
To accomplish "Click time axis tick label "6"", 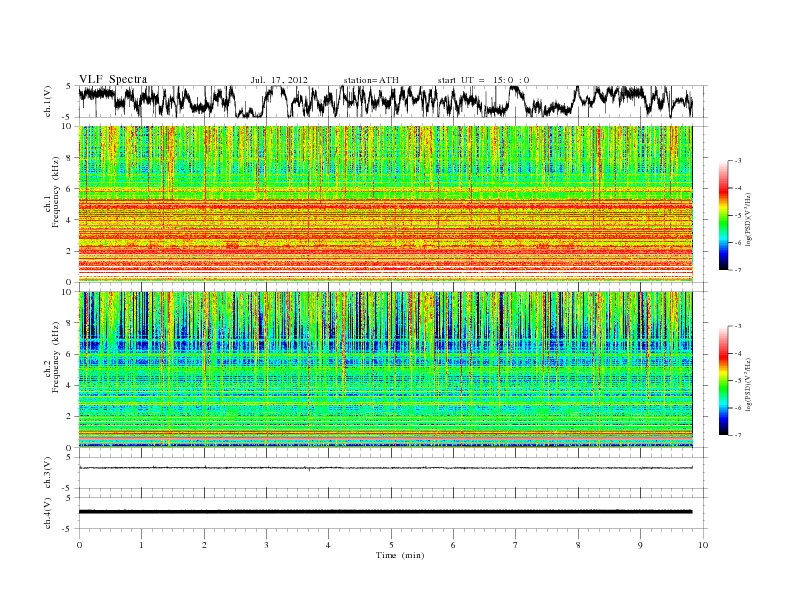I will [453, 545].
